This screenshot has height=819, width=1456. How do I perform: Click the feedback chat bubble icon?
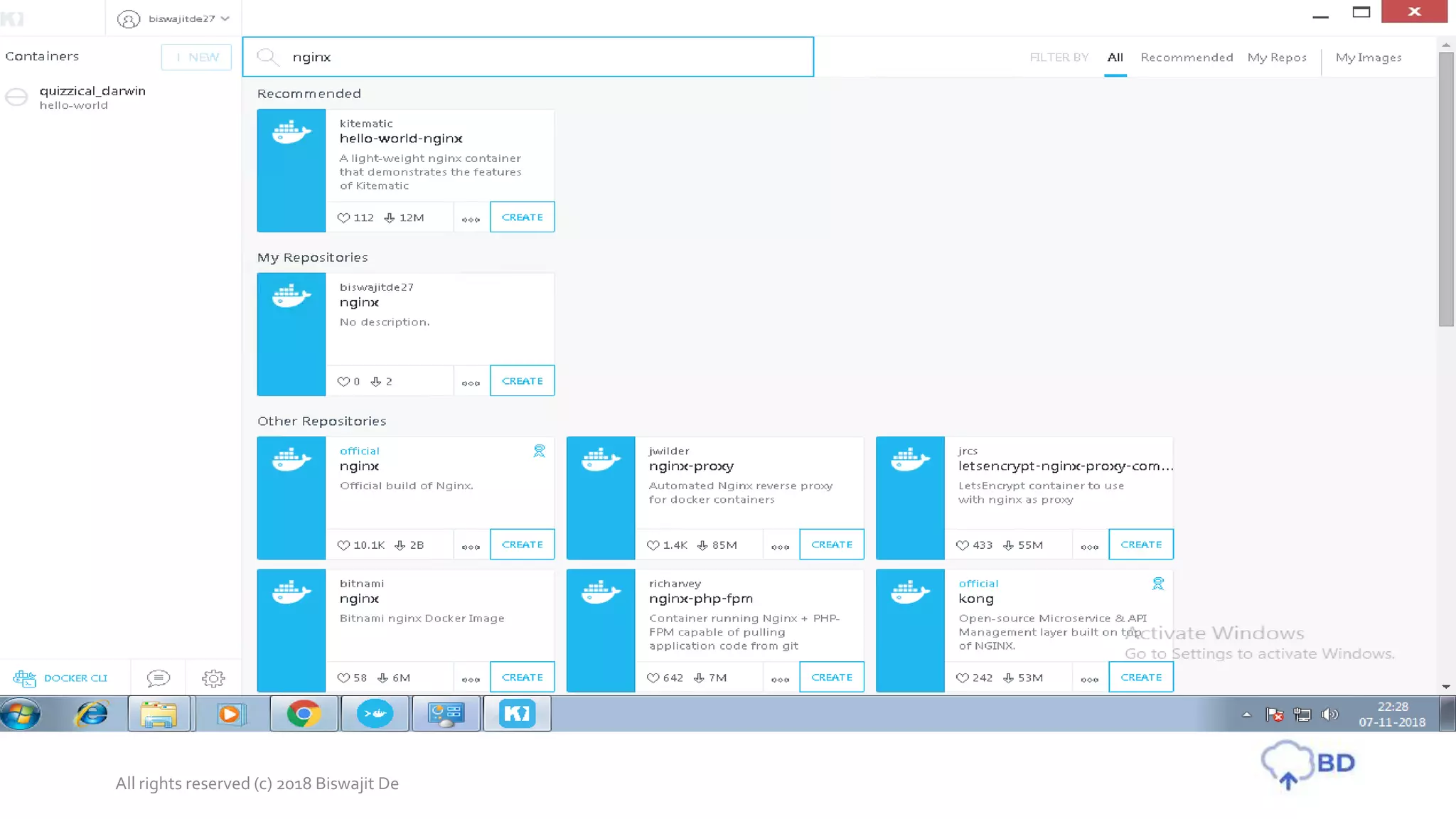(x=158, y=678)
